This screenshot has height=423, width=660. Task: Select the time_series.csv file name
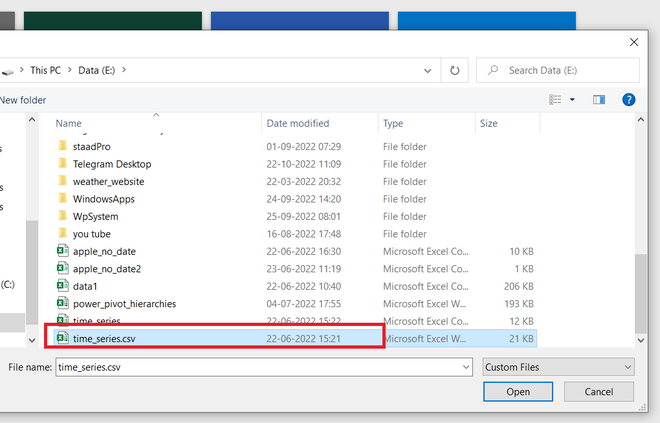click(x=104, y=339)
